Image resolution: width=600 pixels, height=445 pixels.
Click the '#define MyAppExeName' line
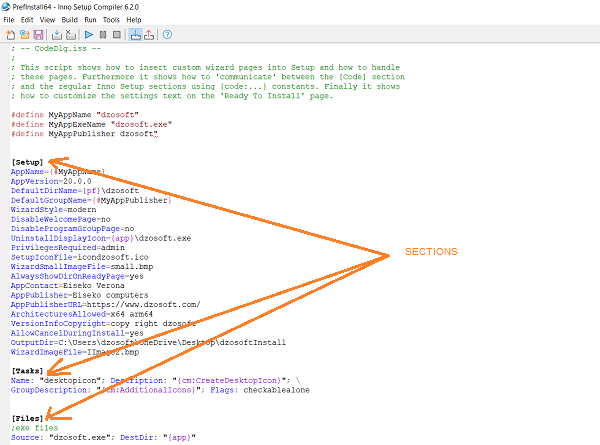[x=91, y=124]
